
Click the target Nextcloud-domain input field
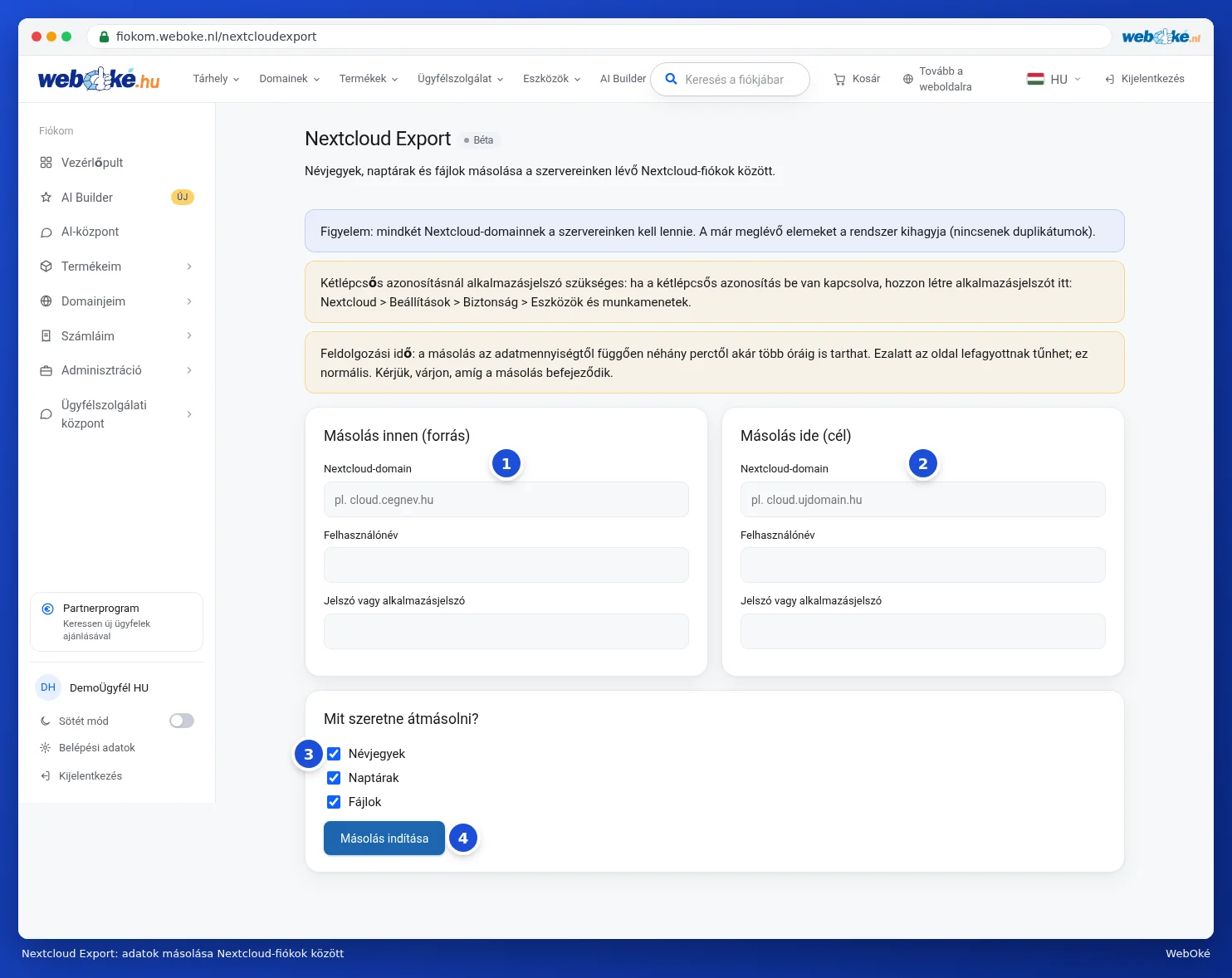(x=923, y=500)
